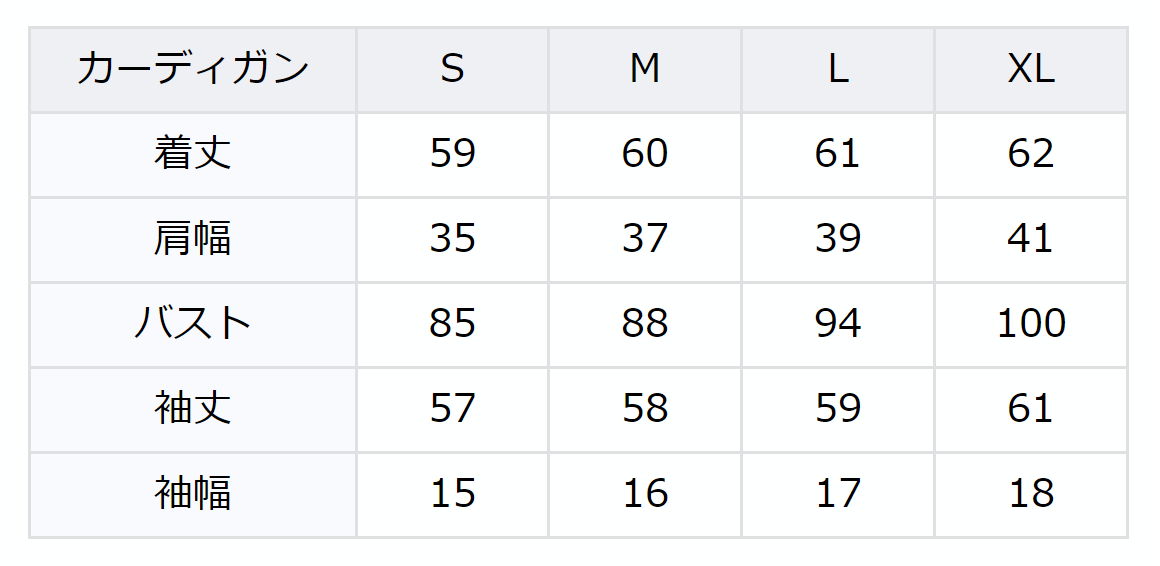Click the バスト value 88 for M
The height and width of the screenshot is (566, 1160).
tap(645, 324)
